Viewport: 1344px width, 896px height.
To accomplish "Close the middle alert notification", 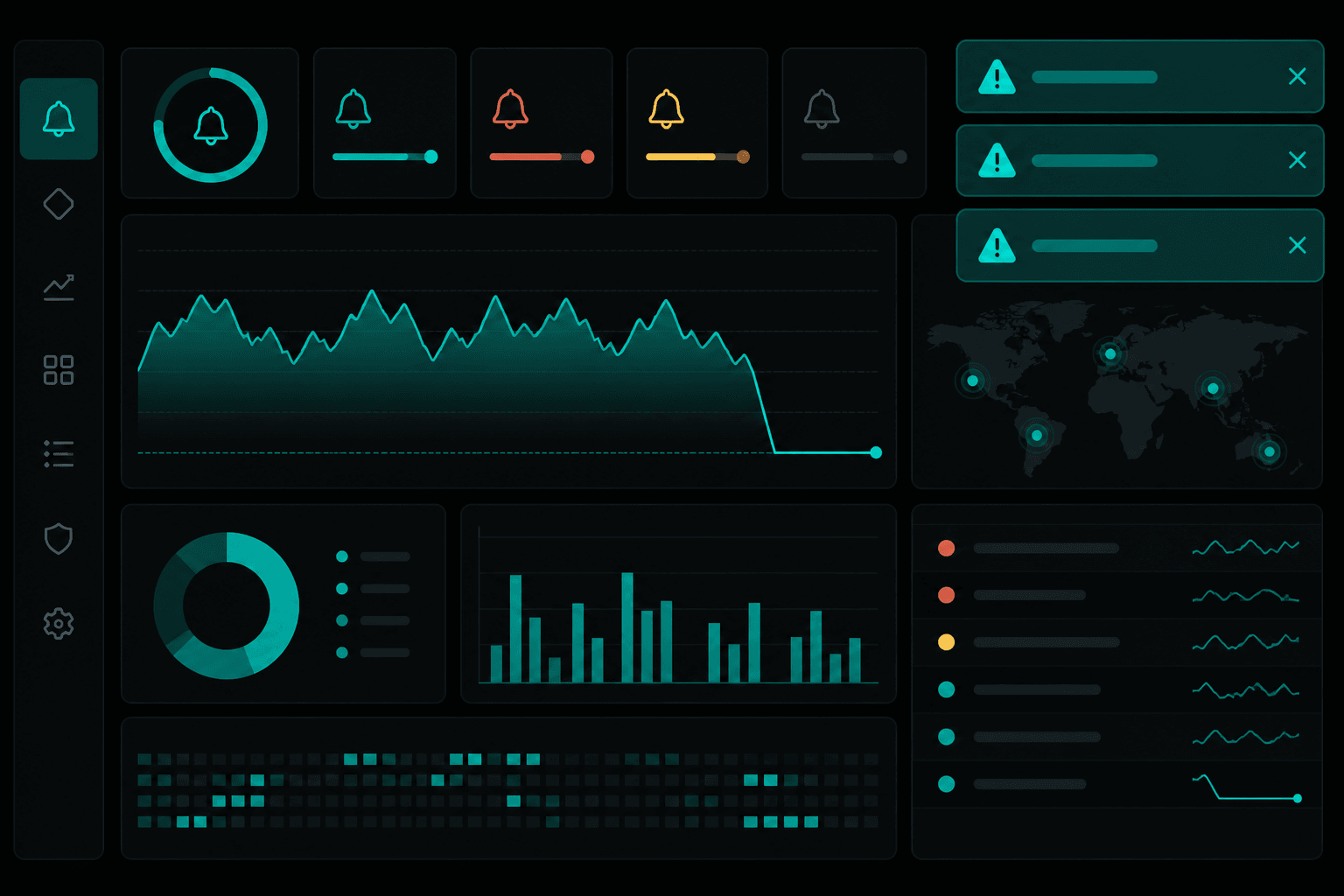I will tap(1298, 160).
